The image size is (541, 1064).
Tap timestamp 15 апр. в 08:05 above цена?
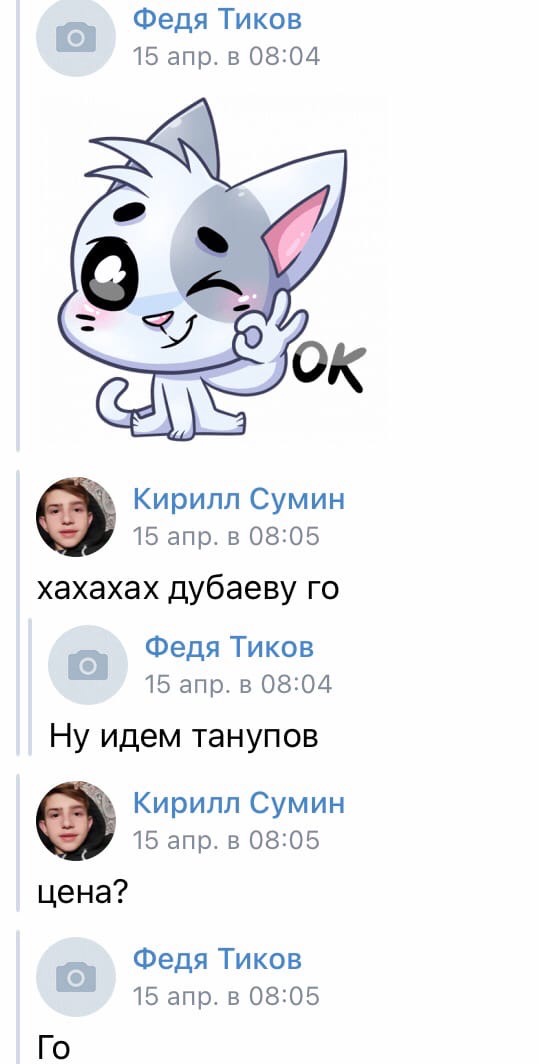[x=226, y=841]
